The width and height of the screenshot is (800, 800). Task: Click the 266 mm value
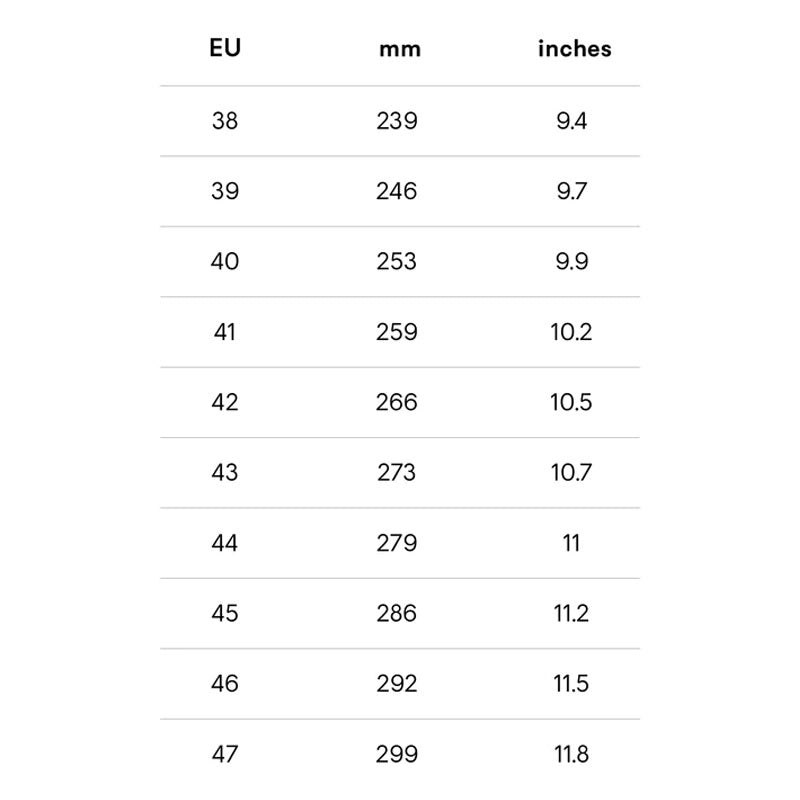point(397,402)
